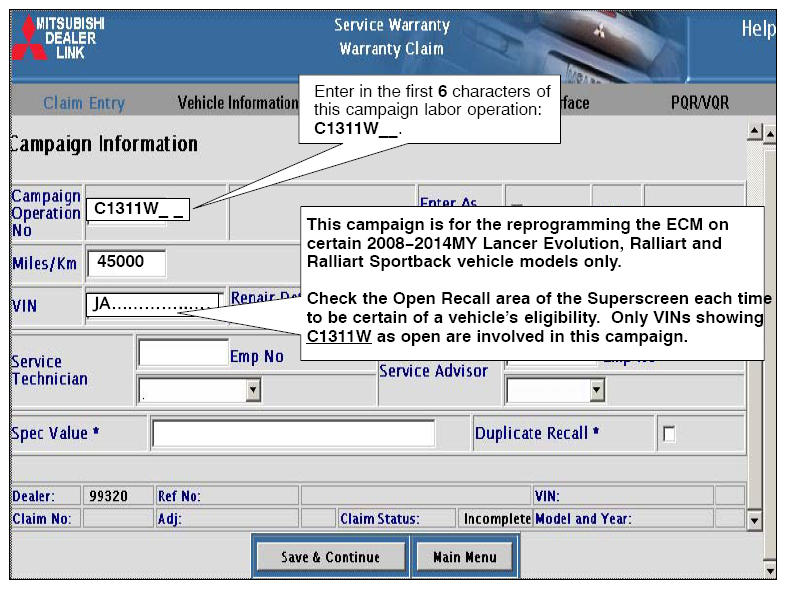Click the inner scrollbar up arrow

point(754,132)
